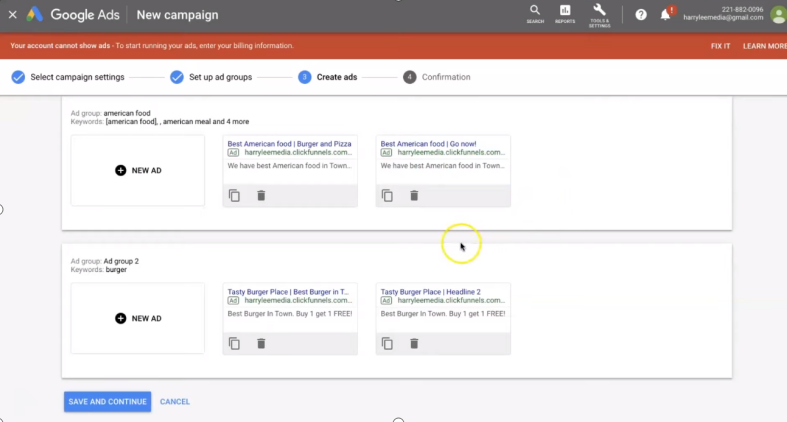
Task: Copy the 'Best Burger in T...' ad
Action: (x=234, y=344)
